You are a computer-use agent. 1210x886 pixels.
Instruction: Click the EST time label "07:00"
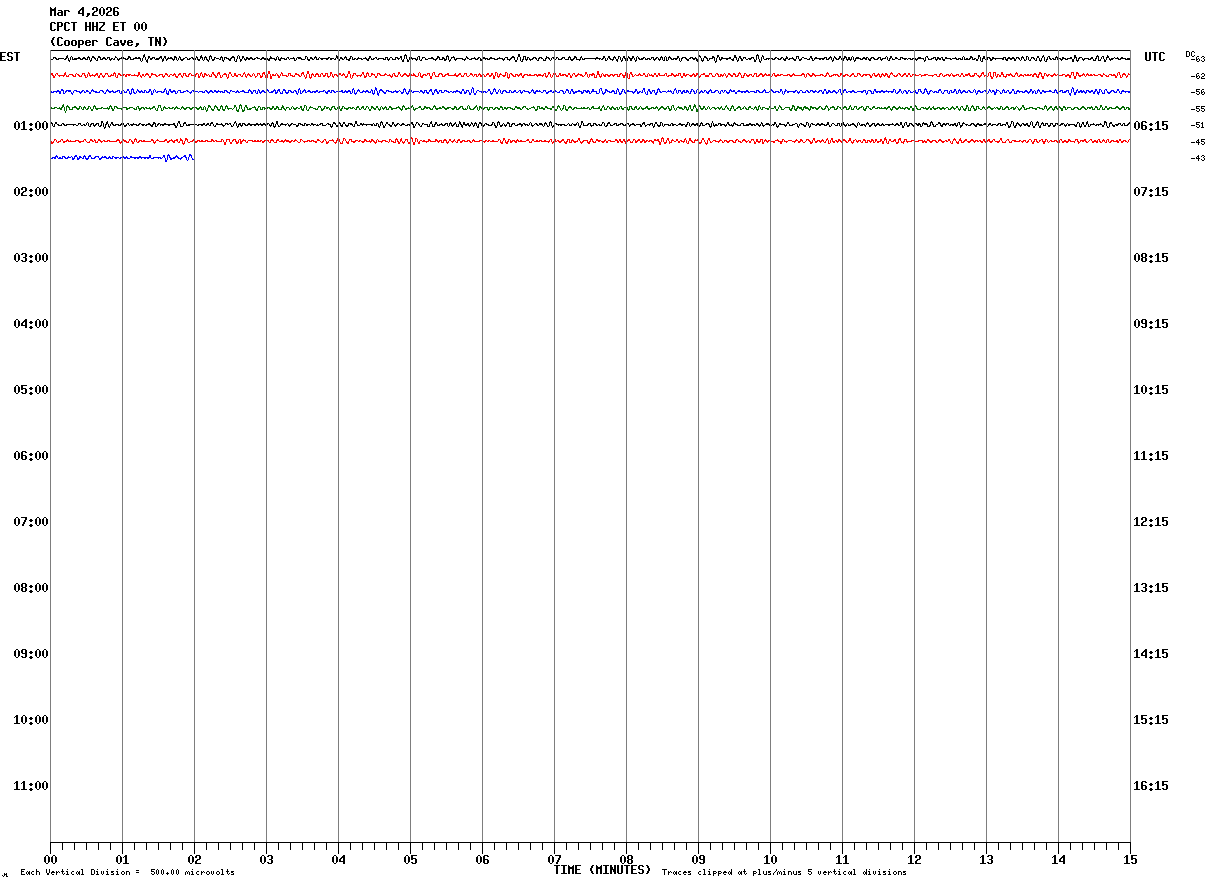(x=31, y=522)
